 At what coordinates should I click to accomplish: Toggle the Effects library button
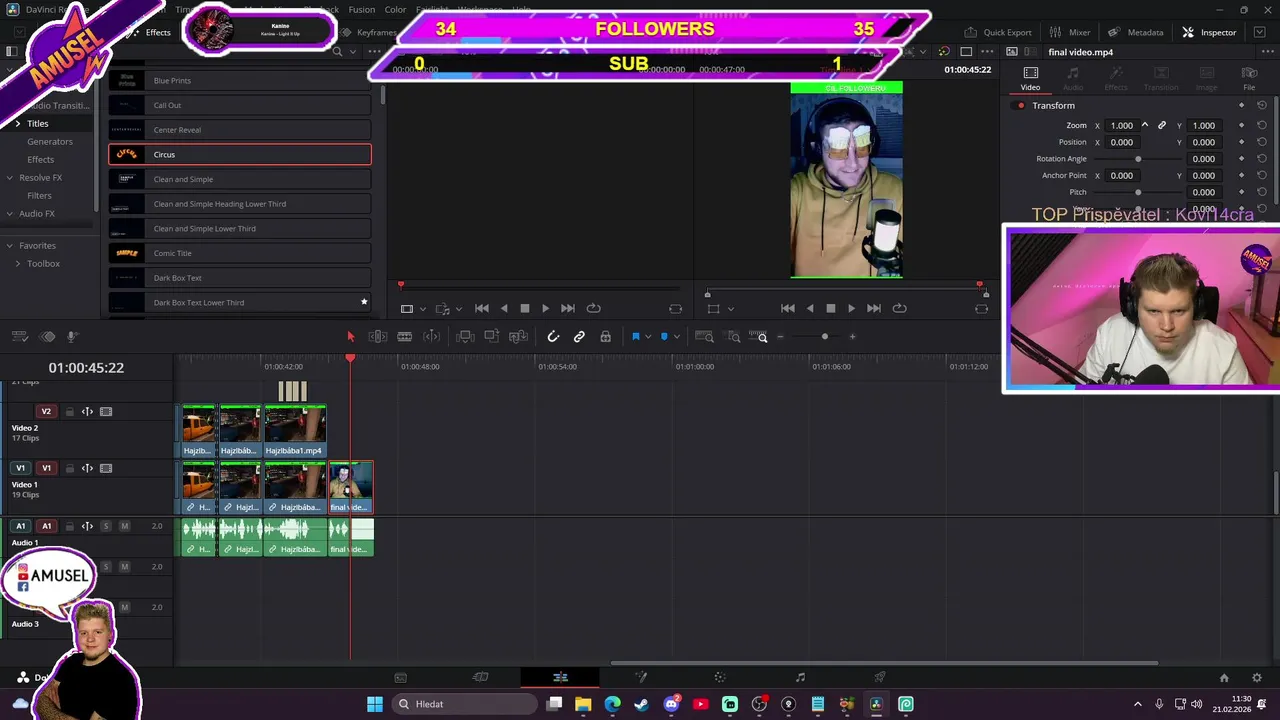150,32
